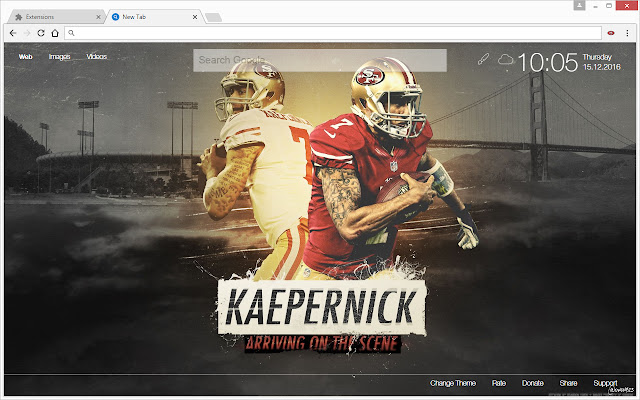Close the Extensions tab

pyautogui.click(x=98, y=17)
